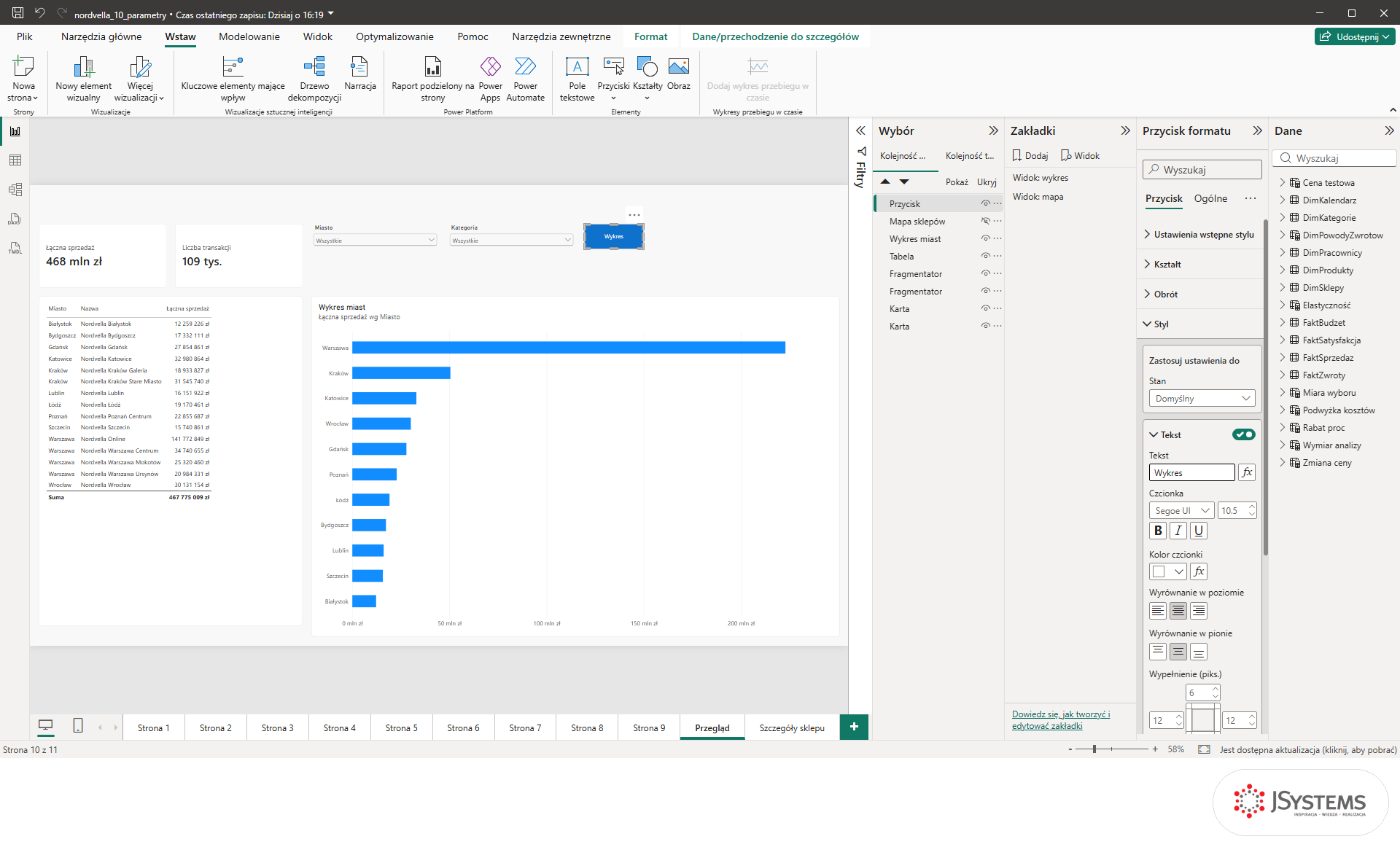
Task: Add Kluczowe elementy mające wpływ visual
Action: pos(233,79)
